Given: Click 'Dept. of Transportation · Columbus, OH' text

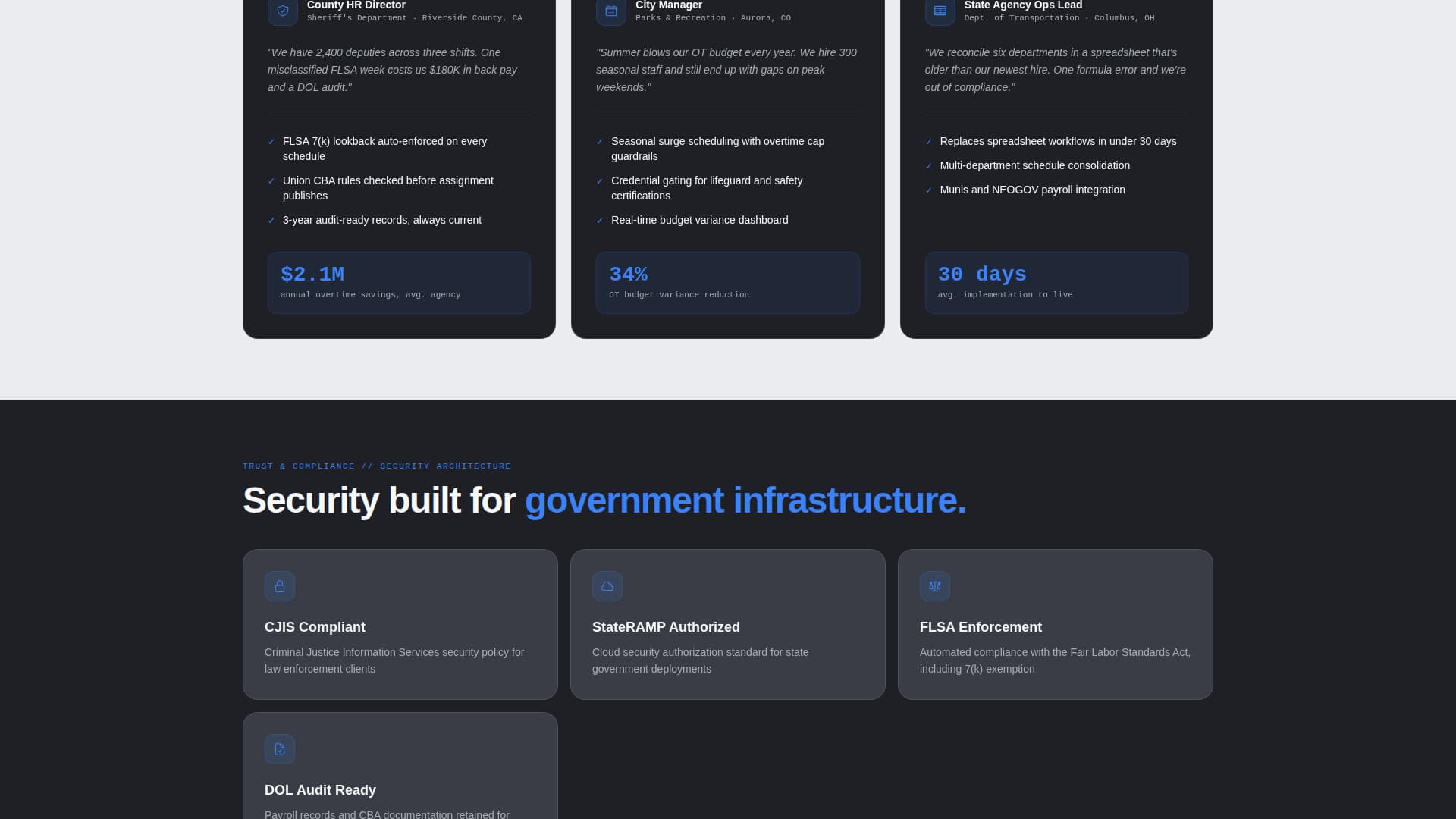Looking at the screenshot, I should (x=1059, y=18).
